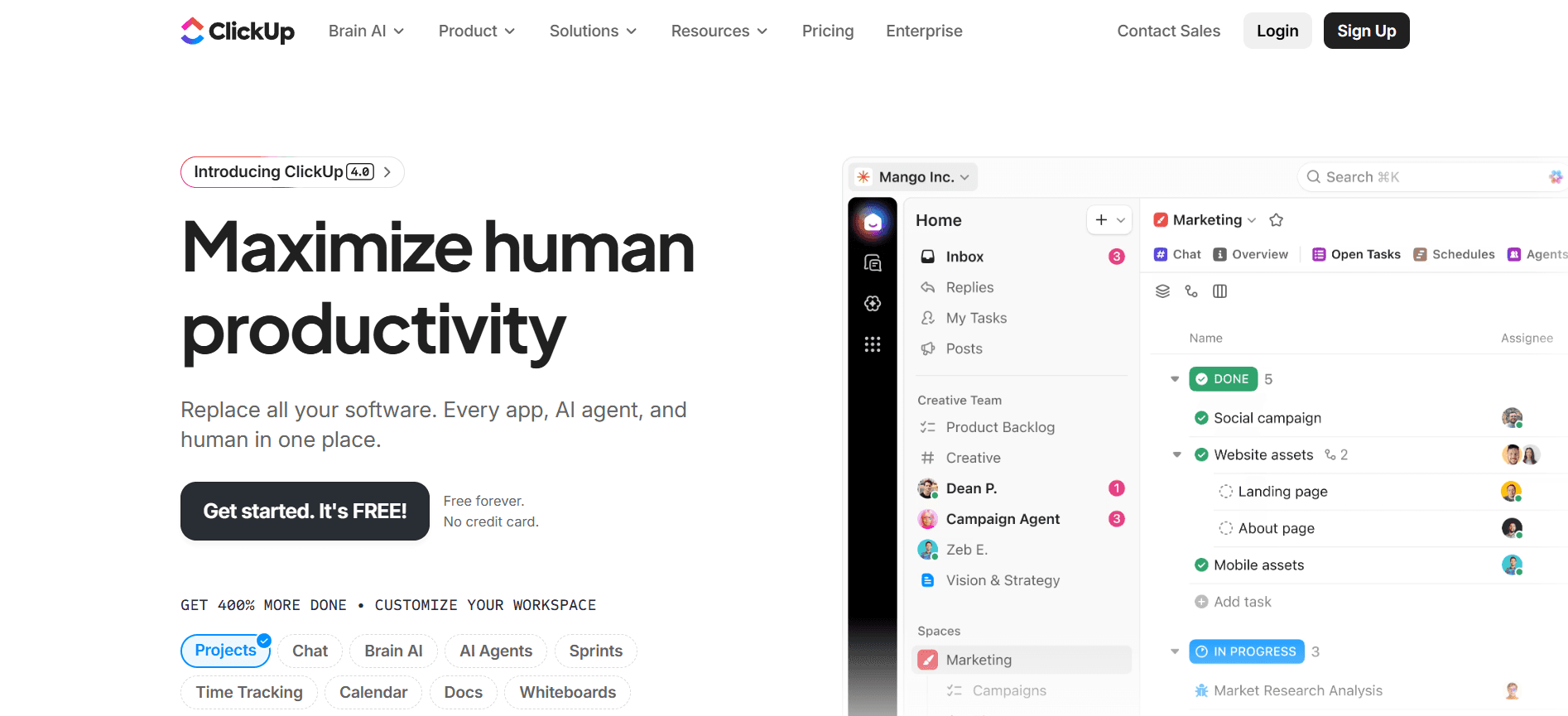Click the Sign Up button
The height and width of the screenshot is (716, 1568).
click(x=1366, y=31)
